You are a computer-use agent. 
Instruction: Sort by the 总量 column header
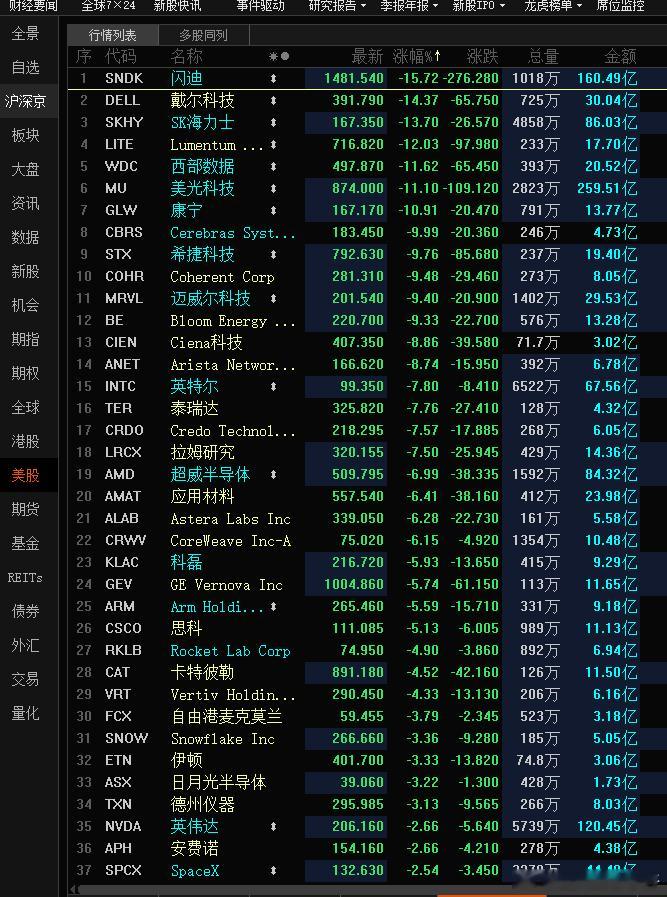(543, 56)
